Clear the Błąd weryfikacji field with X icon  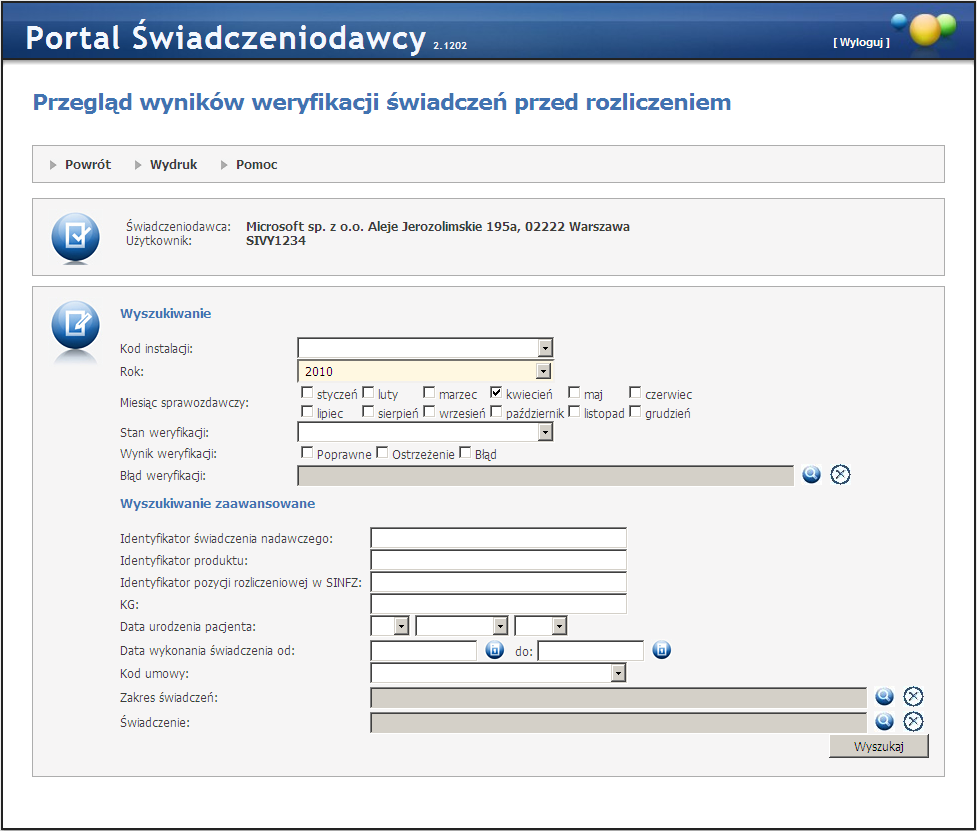click(840, 475)
